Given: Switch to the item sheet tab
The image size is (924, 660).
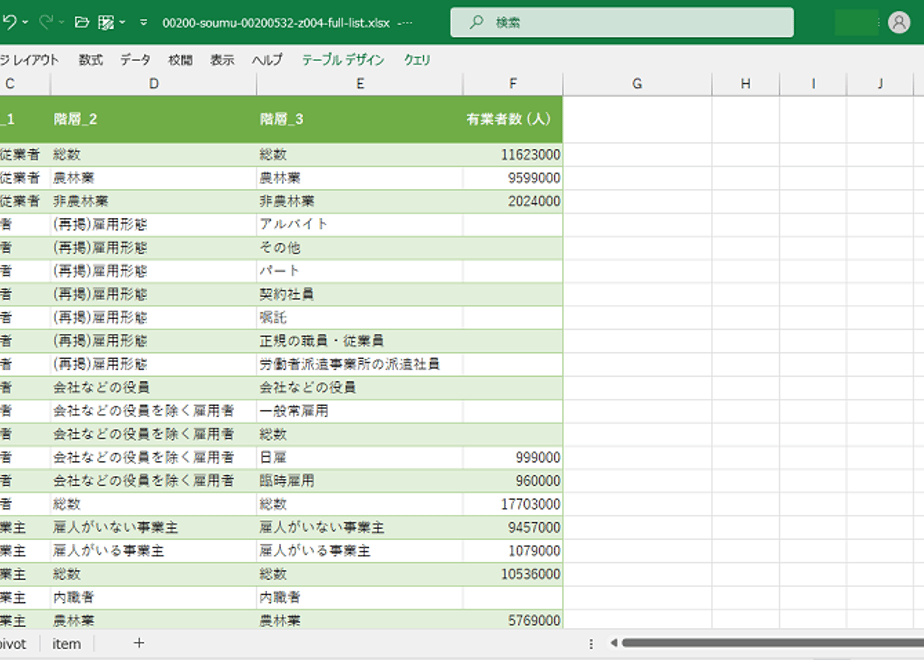Looking at the screenshot, I should [67, 644].
